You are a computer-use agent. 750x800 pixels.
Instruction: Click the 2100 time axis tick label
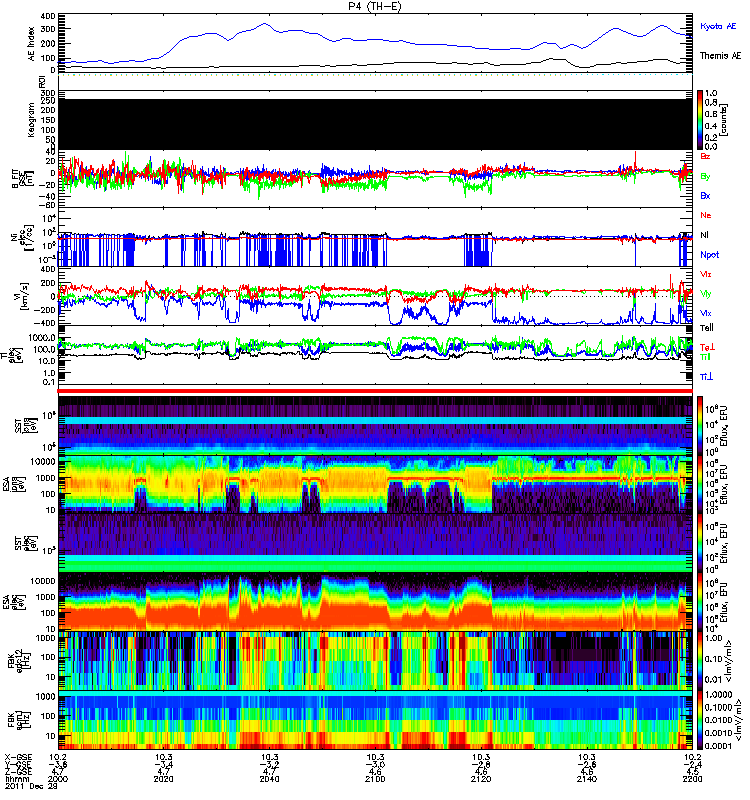(375, 779)
